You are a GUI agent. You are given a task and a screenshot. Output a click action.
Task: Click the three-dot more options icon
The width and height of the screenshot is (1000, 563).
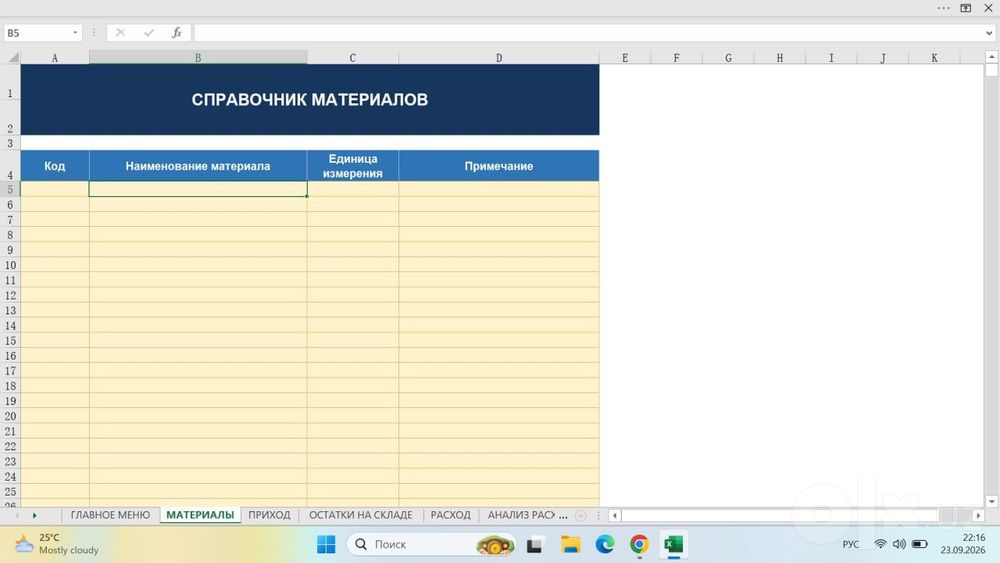tap(943, 8)
